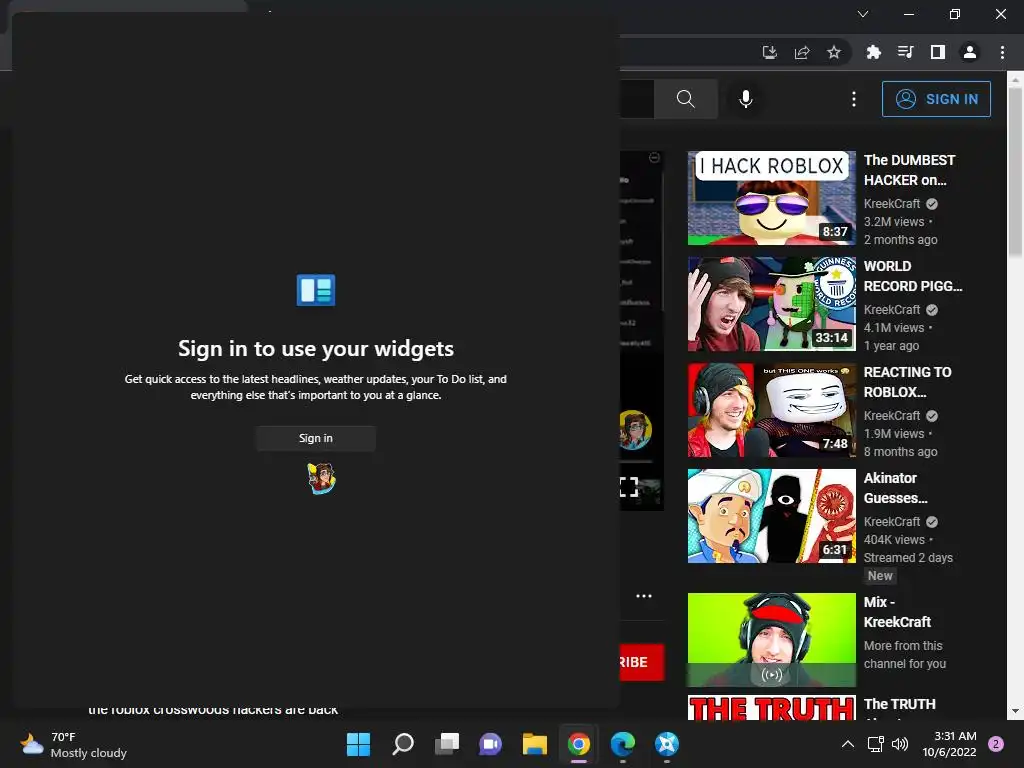Open Windows Start menu
Viewport: 1024px width, 768px height.
pyautogui.click(x=358, y=744)
